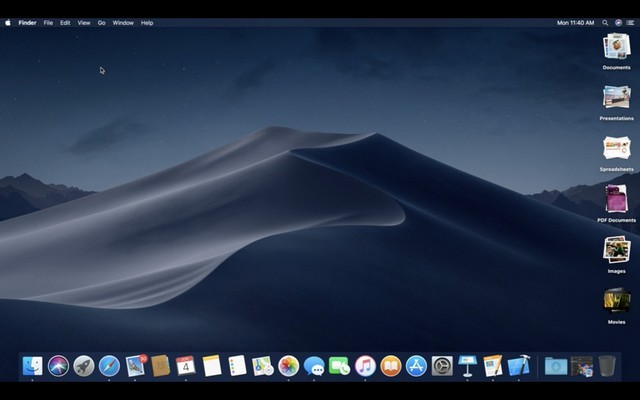The width and height of the screenshot is (640, 400).
Task: Open Finder from the dock
Action: (33, 366)
